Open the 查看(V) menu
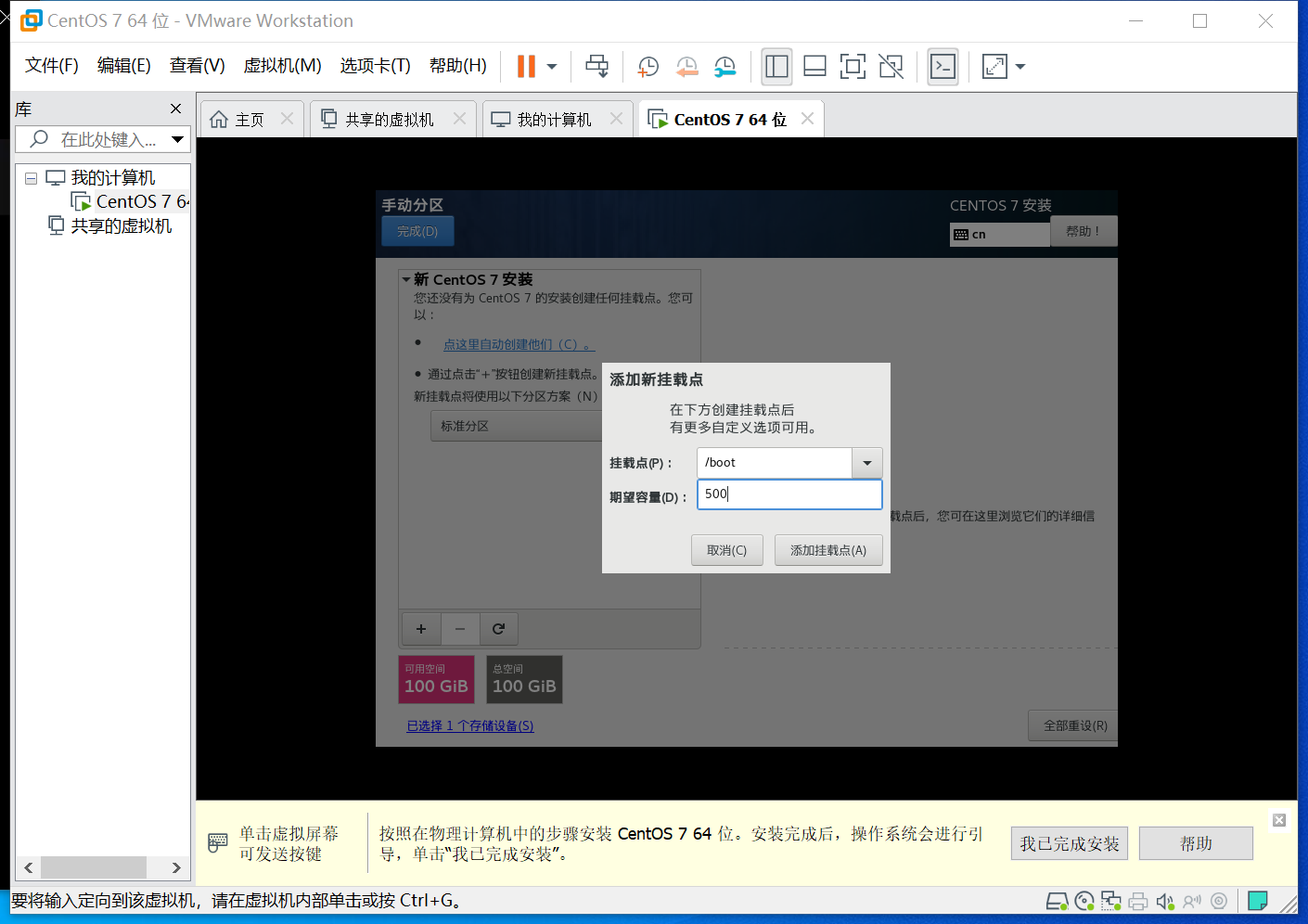The width and height of the screenshot is (1308, 924). coord(198,65)
